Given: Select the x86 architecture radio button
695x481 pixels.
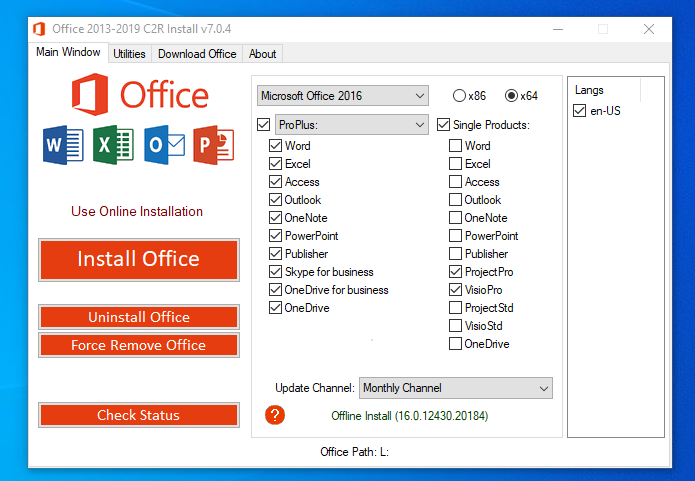Looking at the screenshot, I should point(459,96).
